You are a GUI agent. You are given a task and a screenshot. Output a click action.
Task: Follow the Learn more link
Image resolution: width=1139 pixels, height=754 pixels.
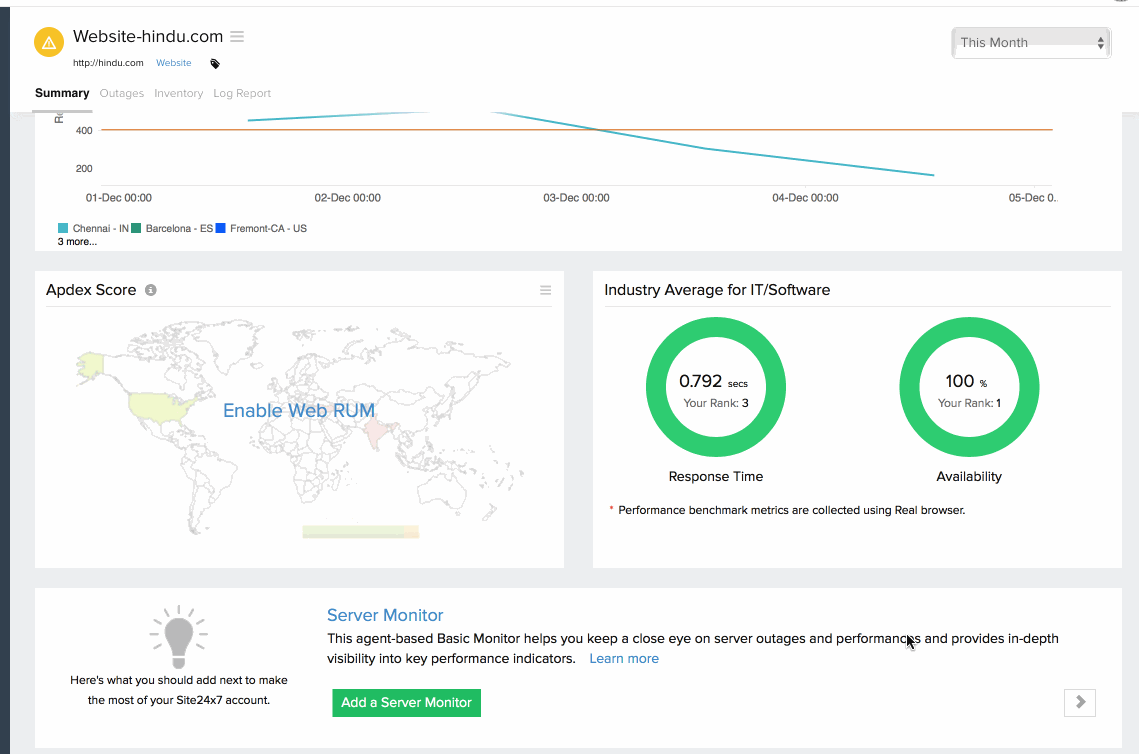click(x=624, y=658)
